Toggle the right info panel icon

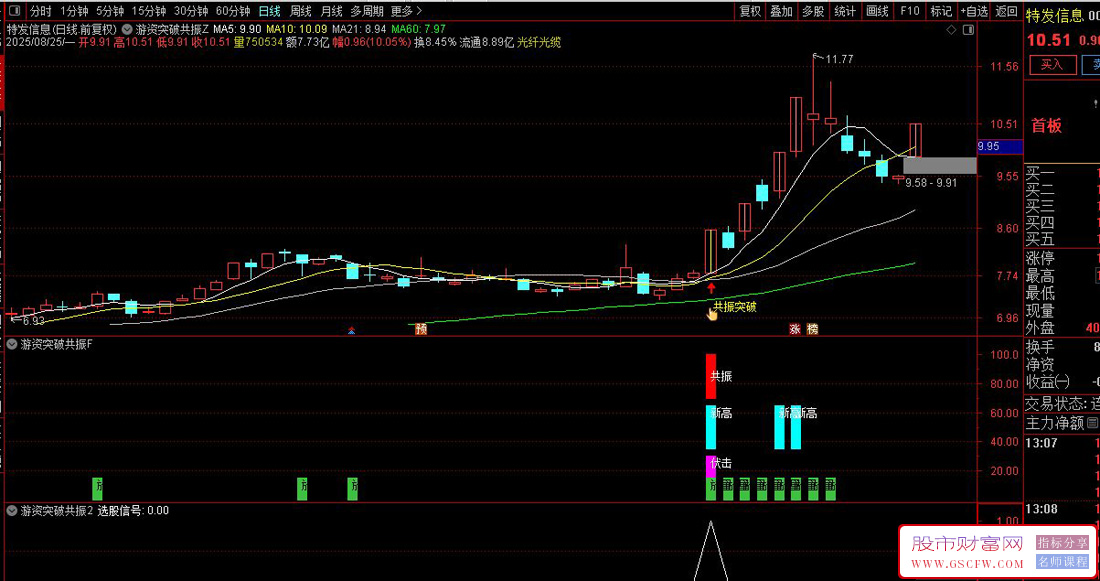coord(969,29)
